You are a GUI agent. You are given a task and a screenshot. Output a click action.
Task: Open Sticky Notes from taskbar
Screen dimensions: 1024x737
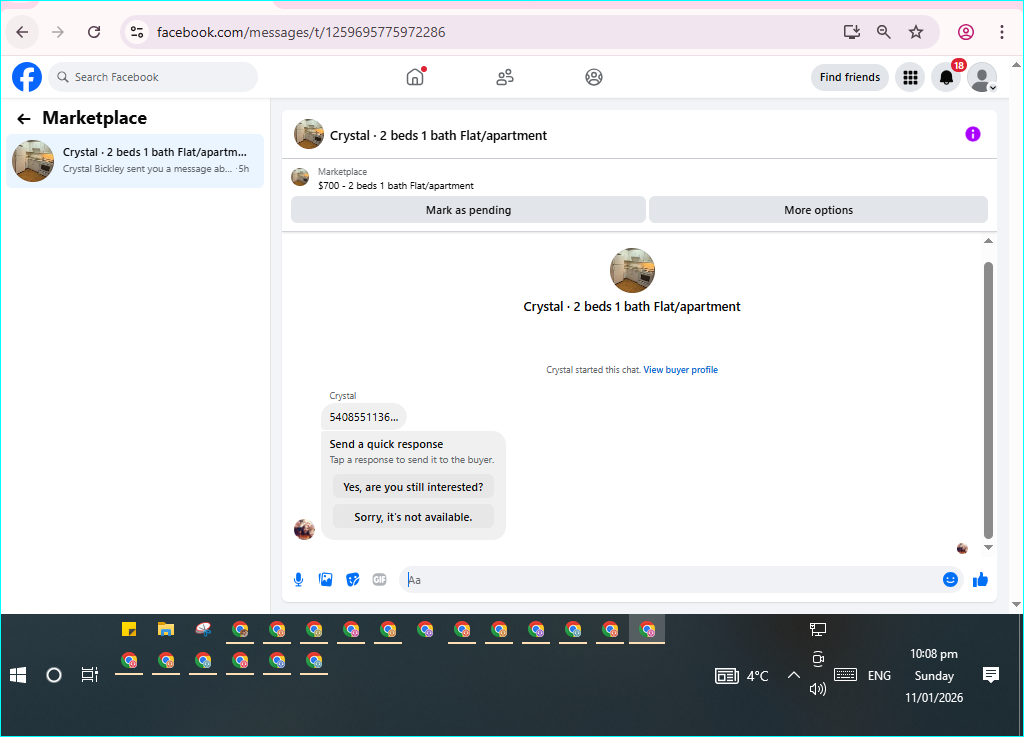129,629
